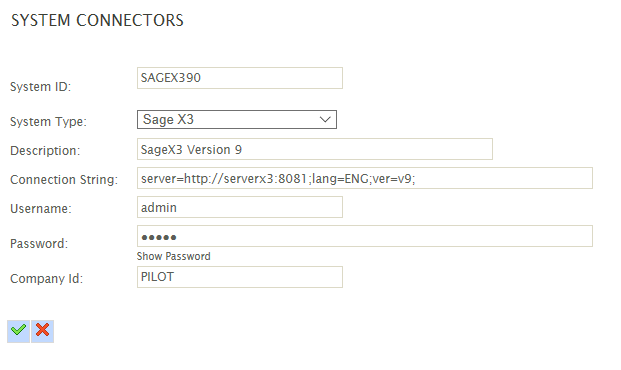
Task: Expand the System Type chevron arrow
Action: (x=325, y=119)
